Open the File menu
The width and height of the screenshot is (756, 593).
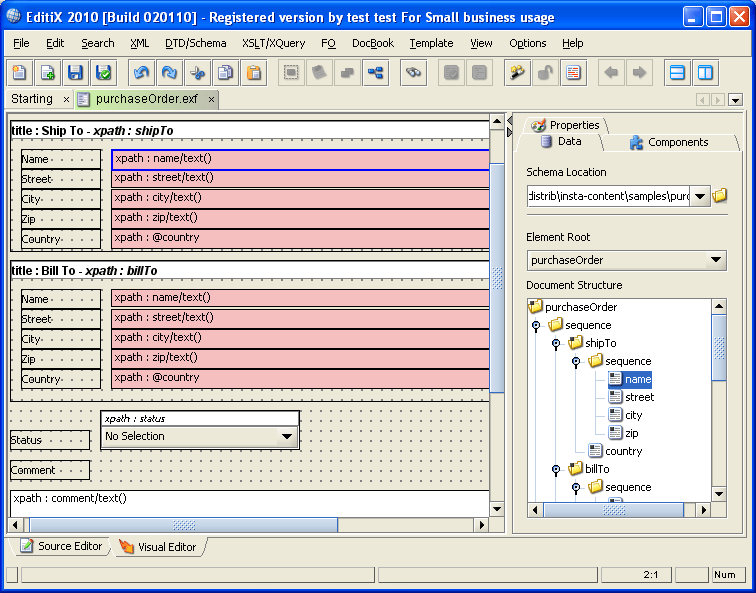point(21,43)
